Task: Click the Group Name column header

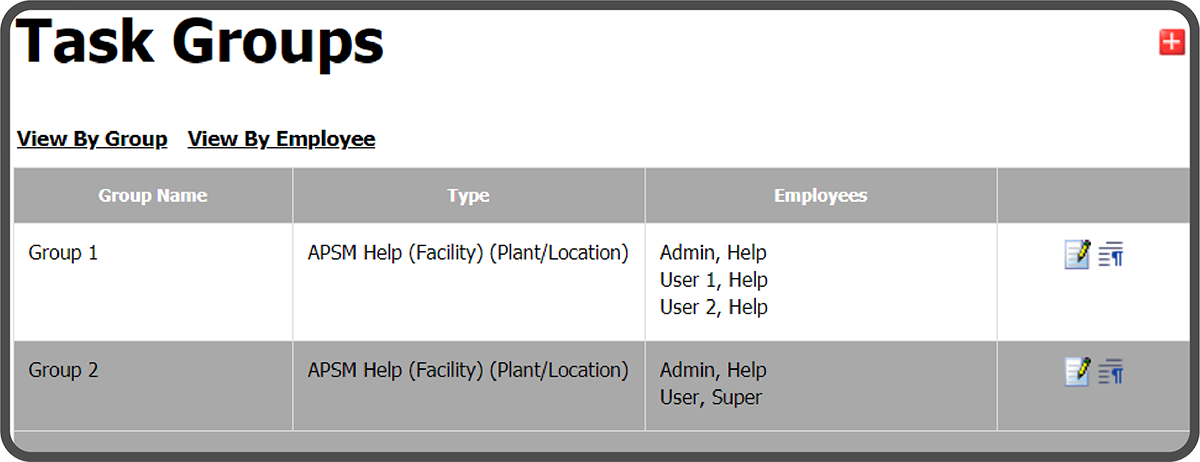Action: click(x=153, y=195)
